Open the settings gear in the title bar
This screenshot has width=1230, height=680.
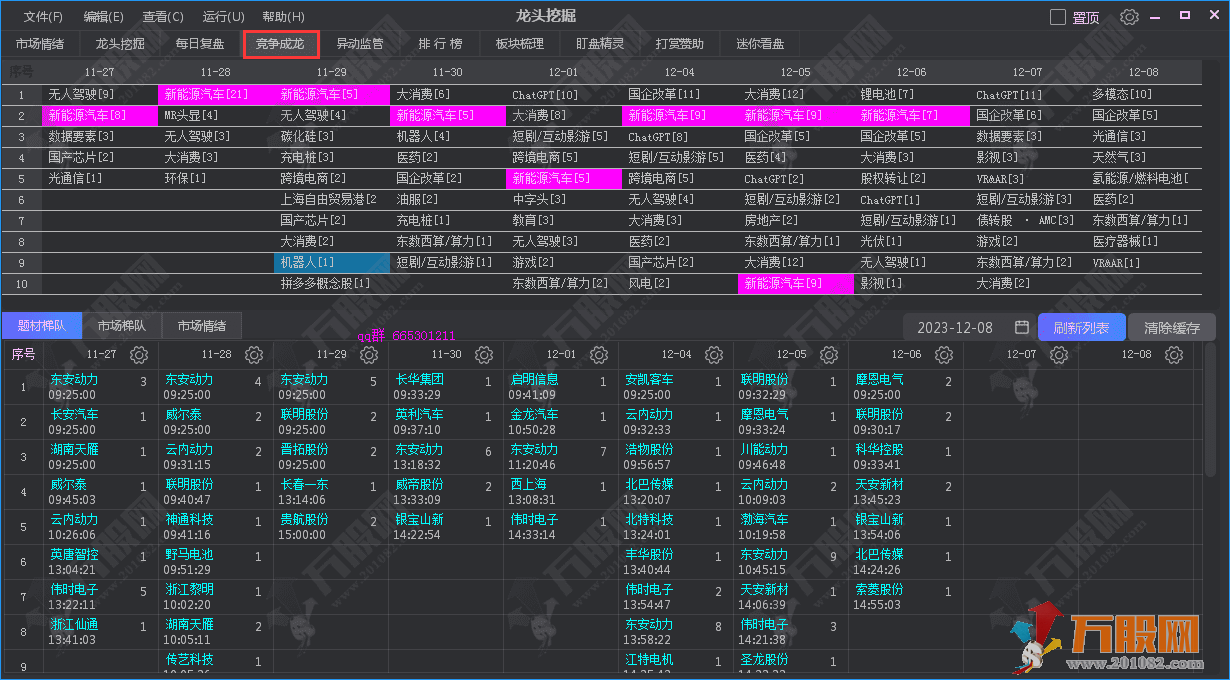click(x=1130, y=17)
